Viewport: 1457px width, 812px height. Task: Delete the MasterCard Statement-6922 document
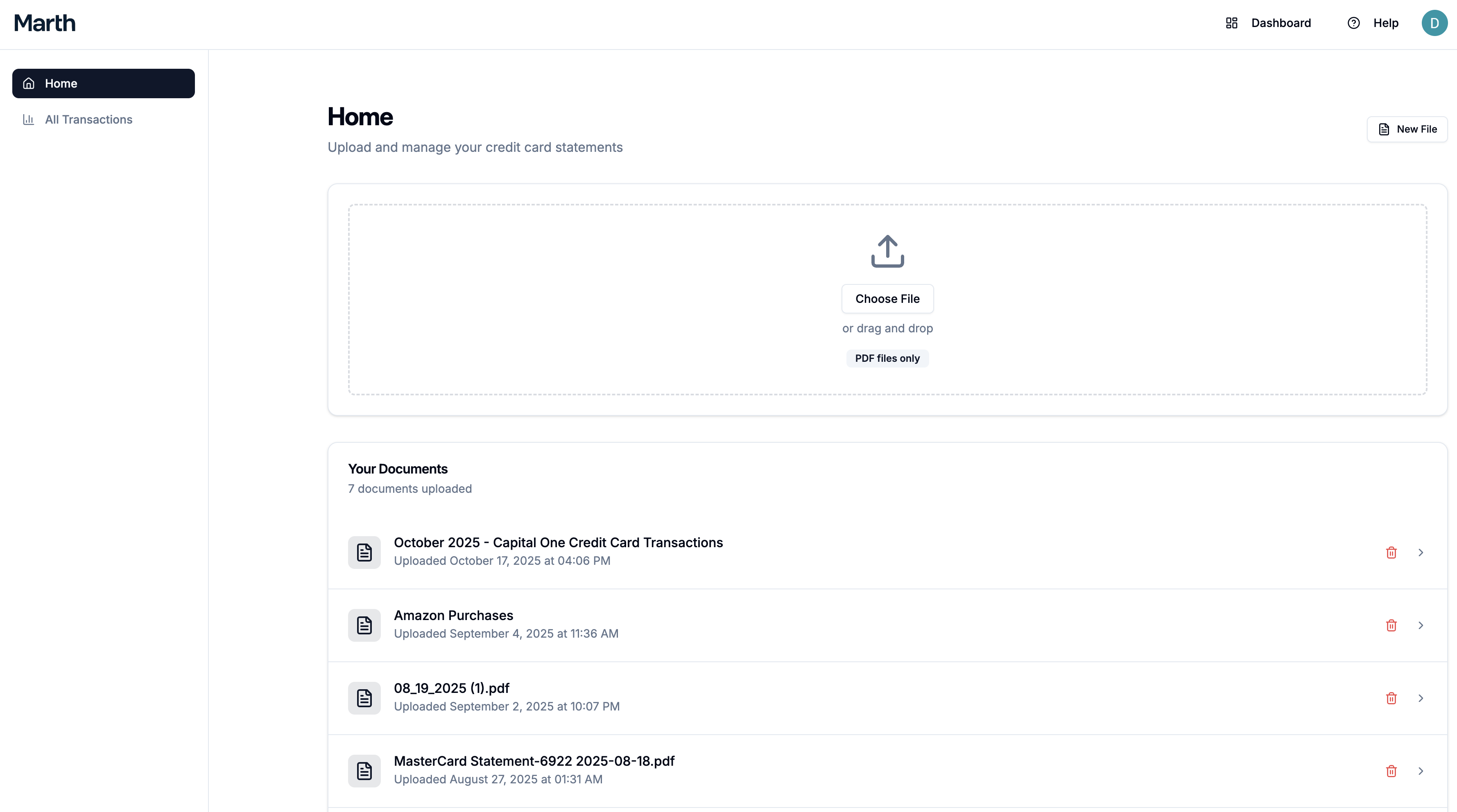pyautogui.click(x=1391, y=771)
